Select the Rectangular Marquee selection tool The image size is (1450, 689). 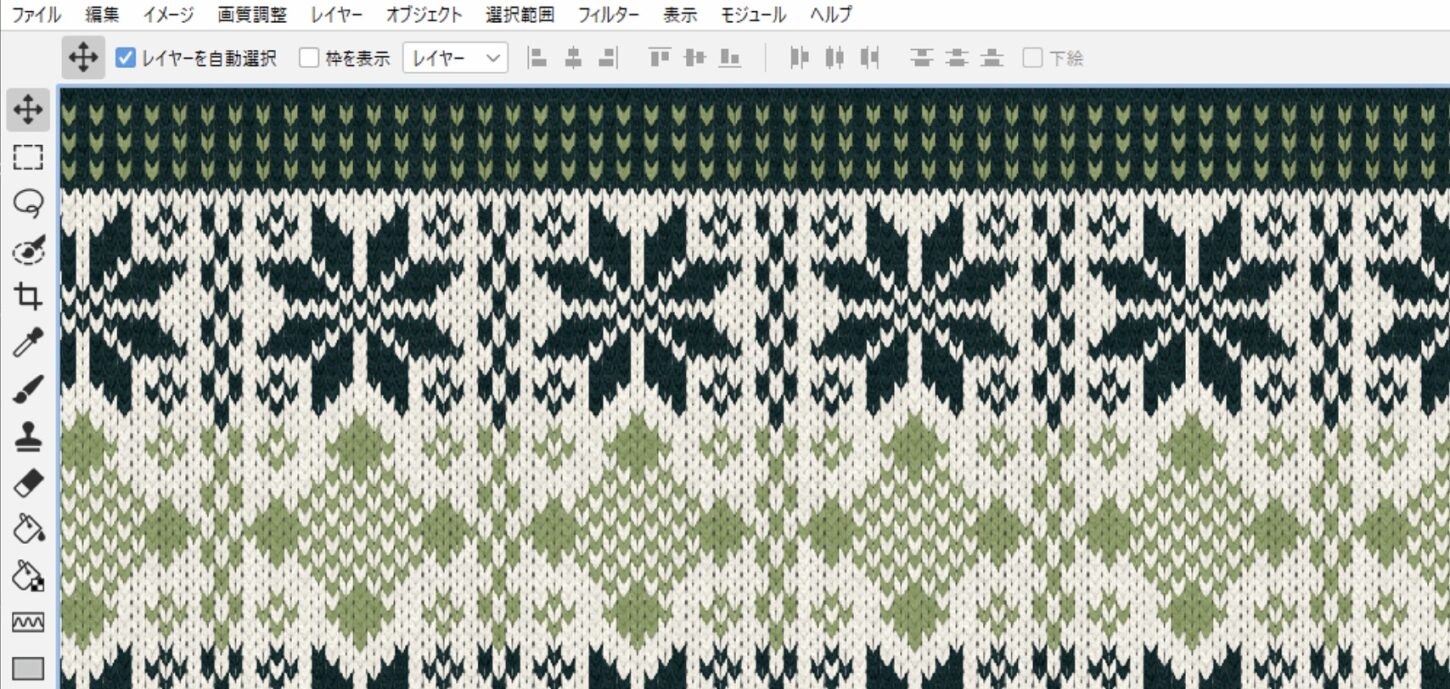(x=28, y=157)
